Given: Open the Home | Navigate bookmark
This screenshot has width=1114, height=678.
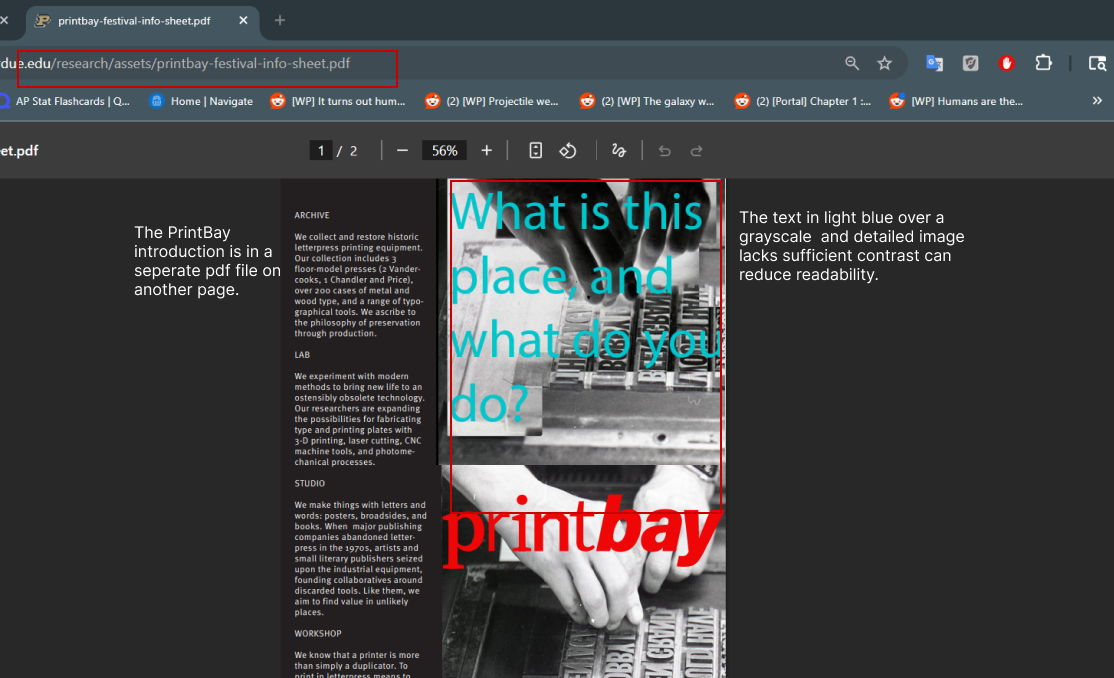Looking at the screenshot, I should [201, 101].
